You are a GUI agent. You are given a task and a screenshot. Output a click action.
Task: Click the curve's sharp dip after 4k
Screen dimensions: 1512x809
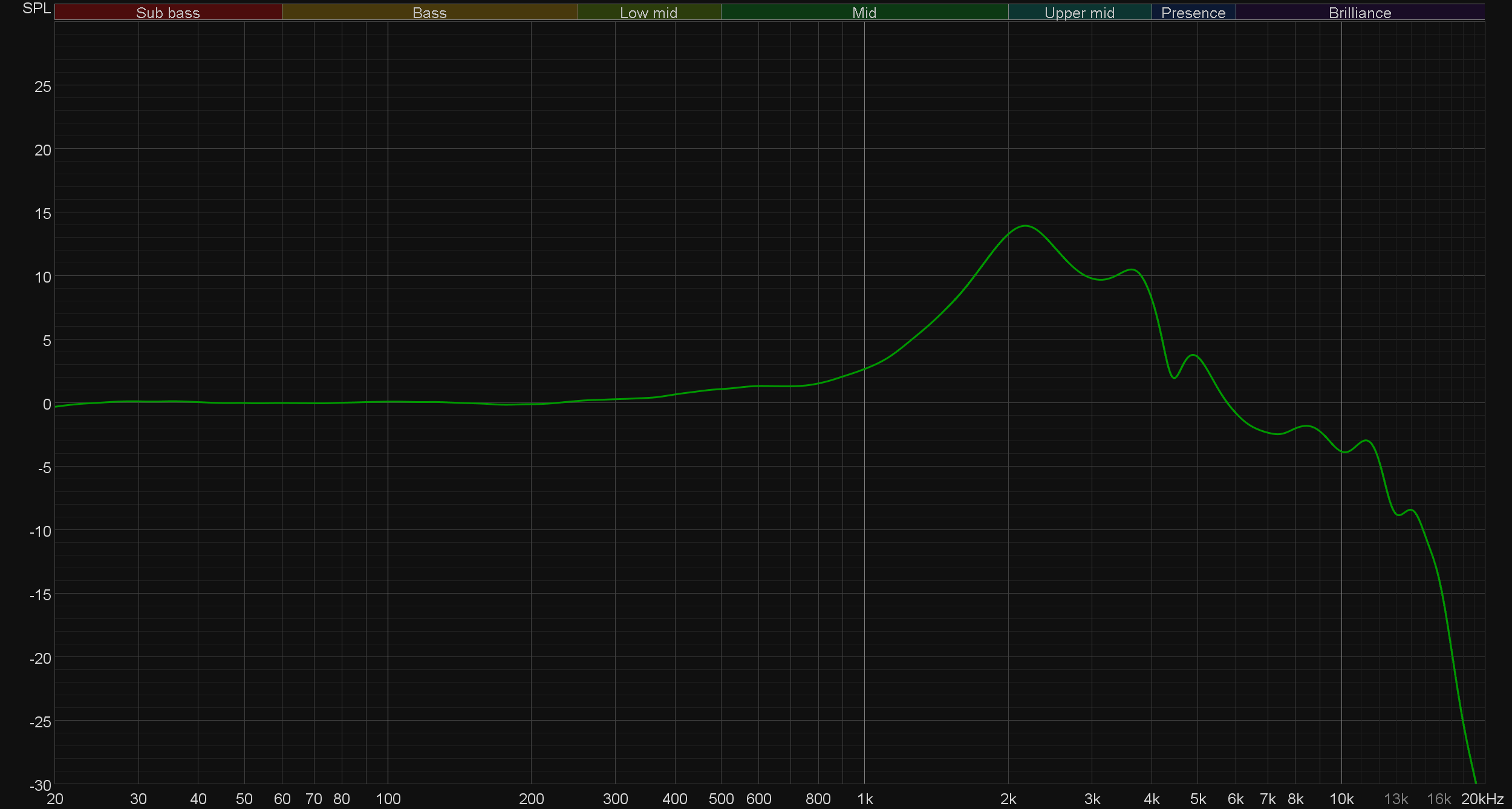pos(1174,378)
